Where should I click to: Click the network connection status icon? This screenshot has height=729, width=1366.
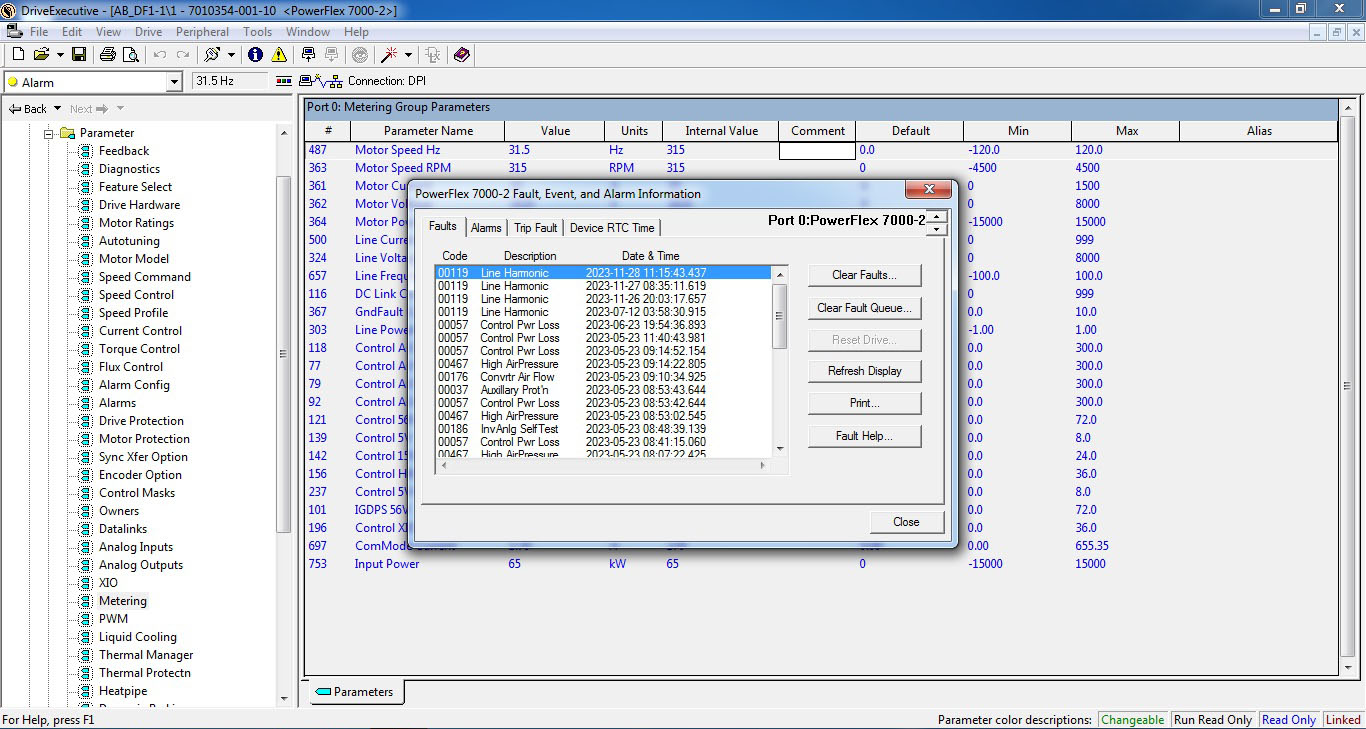tap(320, 81)
